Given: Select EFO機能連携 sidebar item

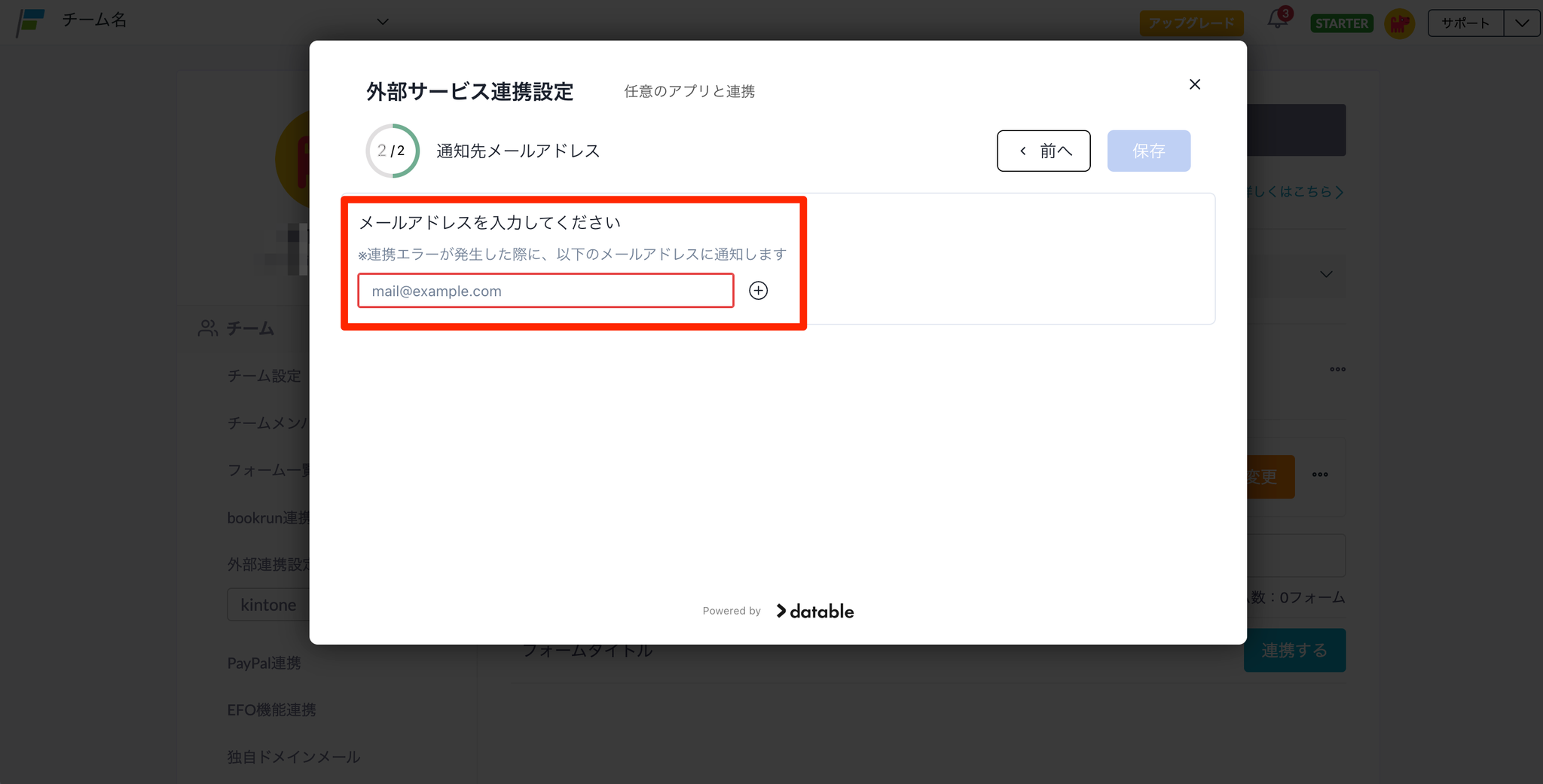Looking at the screenshot, I should (272, 709).
